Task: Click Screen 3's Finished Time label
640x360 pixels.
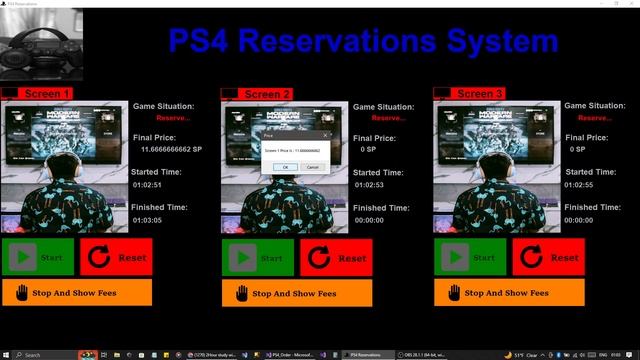Action: tap(593, 207)
